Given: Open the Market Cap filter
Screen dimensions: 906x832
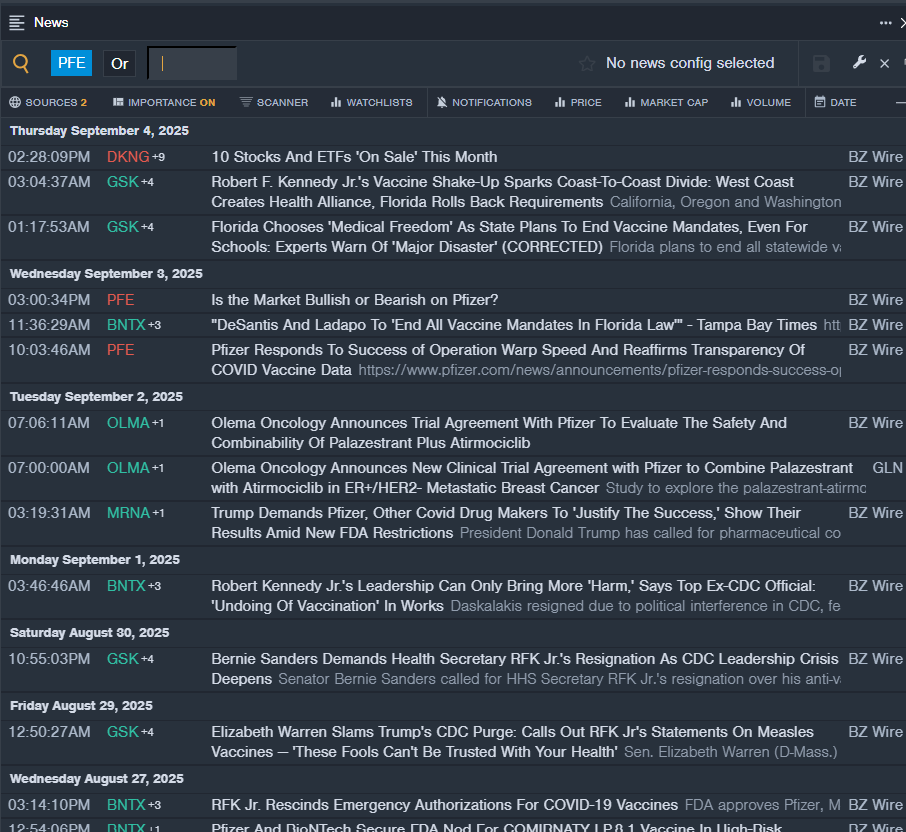Looking at the screenshot, I should pos(666,102).
